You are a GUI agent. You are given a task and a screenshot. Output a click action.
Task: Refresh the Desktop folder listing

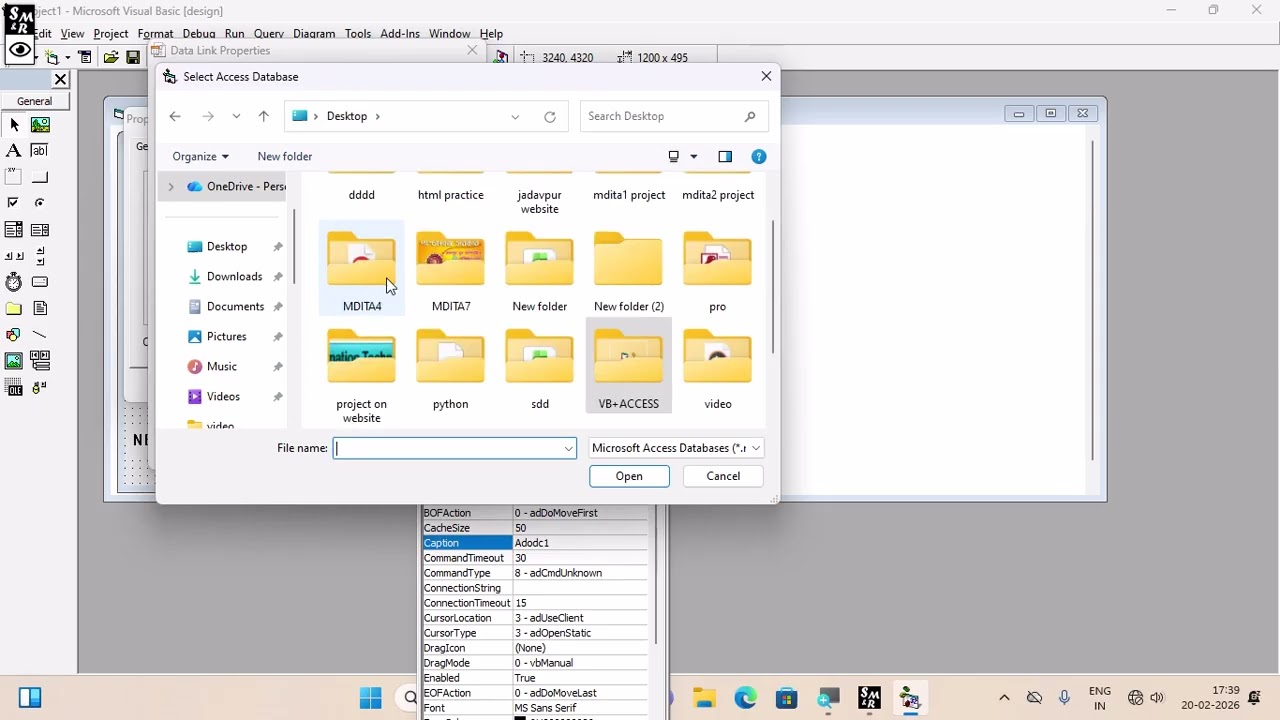point(550,116)
